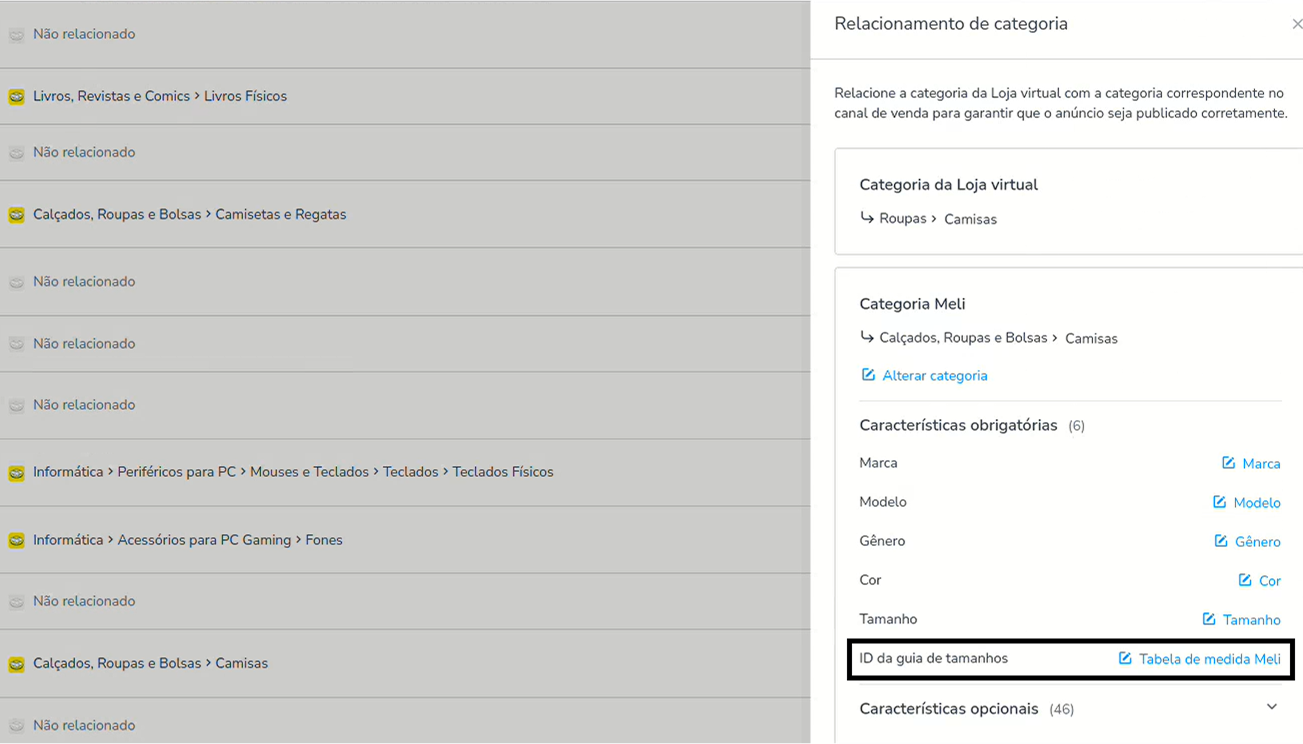Click edit icon next to Modelo link

click(x=1219, y=502)
